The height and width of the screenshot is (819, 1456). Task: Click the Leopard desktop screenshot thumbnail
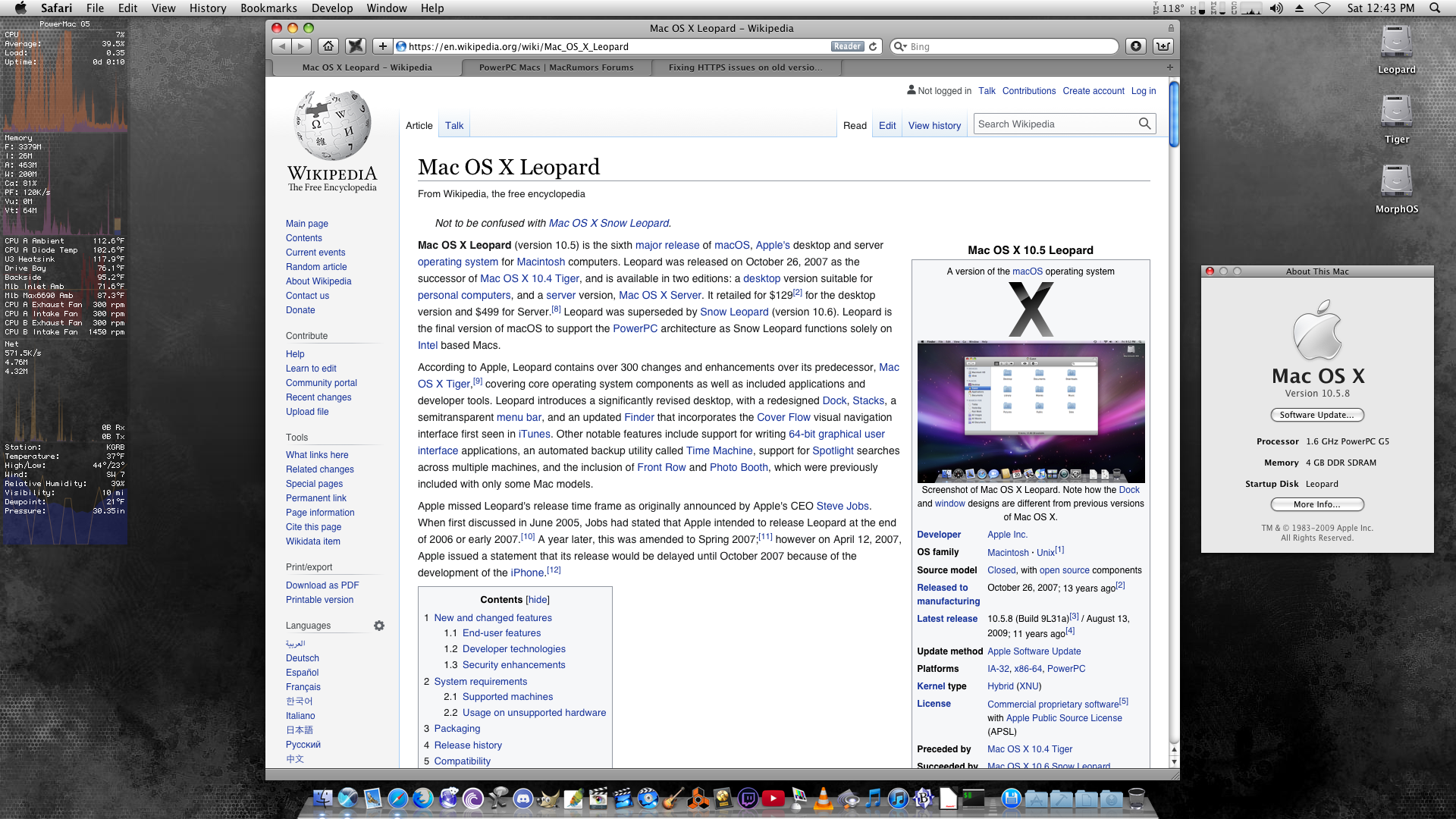pos(1031,412)
